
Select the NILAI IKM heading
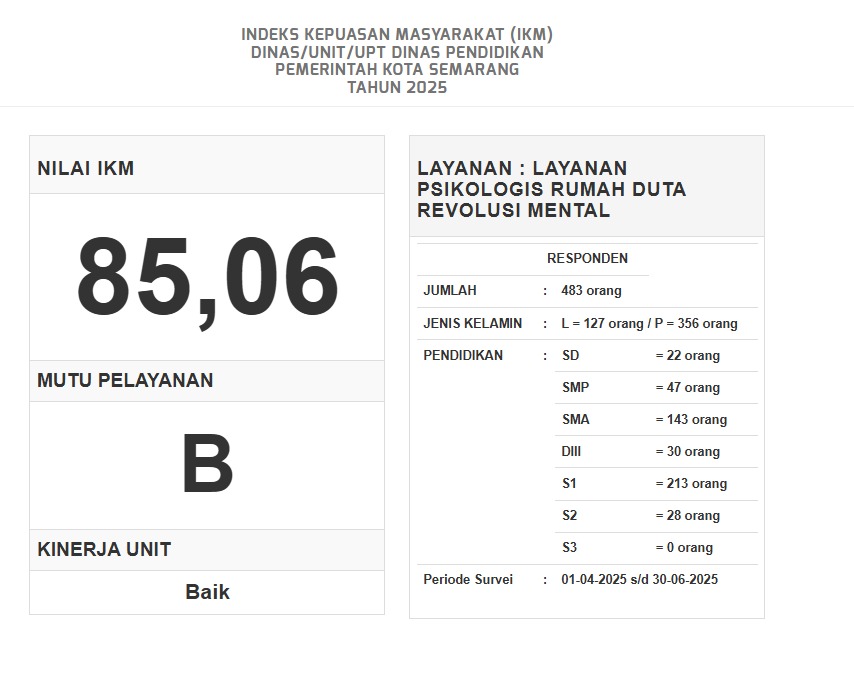[x=86, y=169]
